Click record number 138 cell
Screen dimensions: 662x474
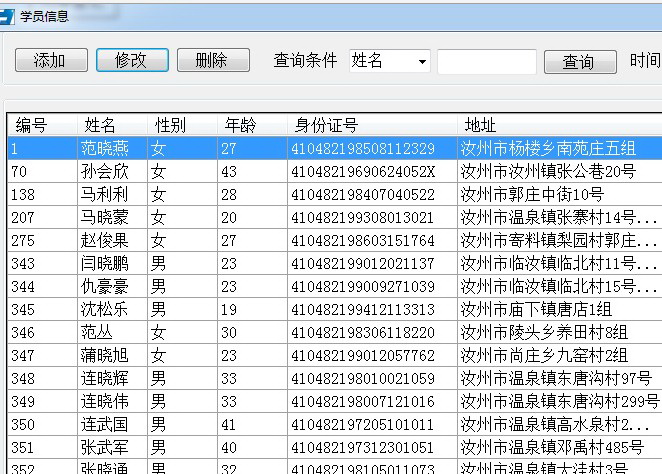click(42, 194)
